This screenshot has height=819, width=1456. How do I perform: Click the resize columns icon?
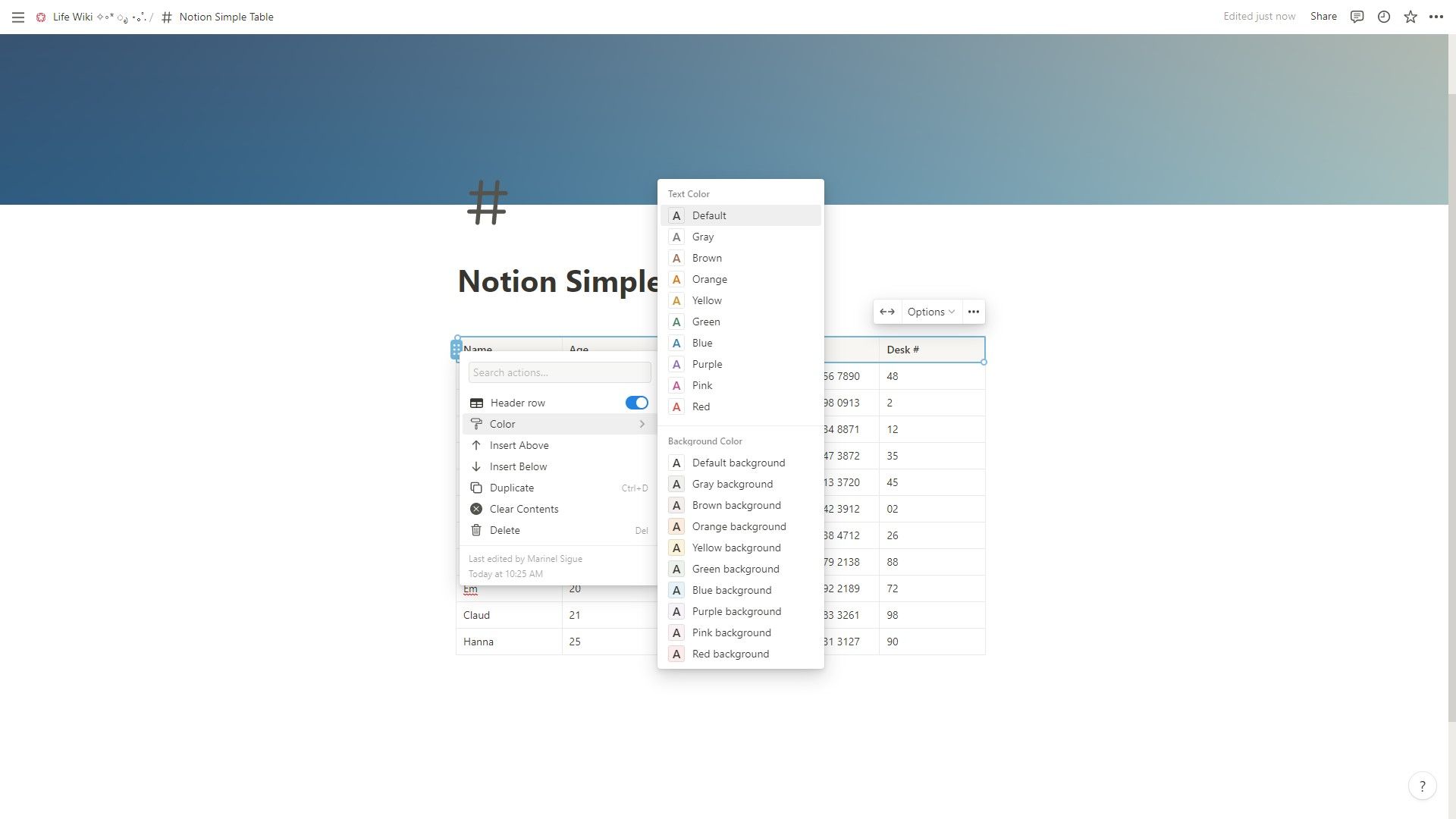[x=886, y=311]
